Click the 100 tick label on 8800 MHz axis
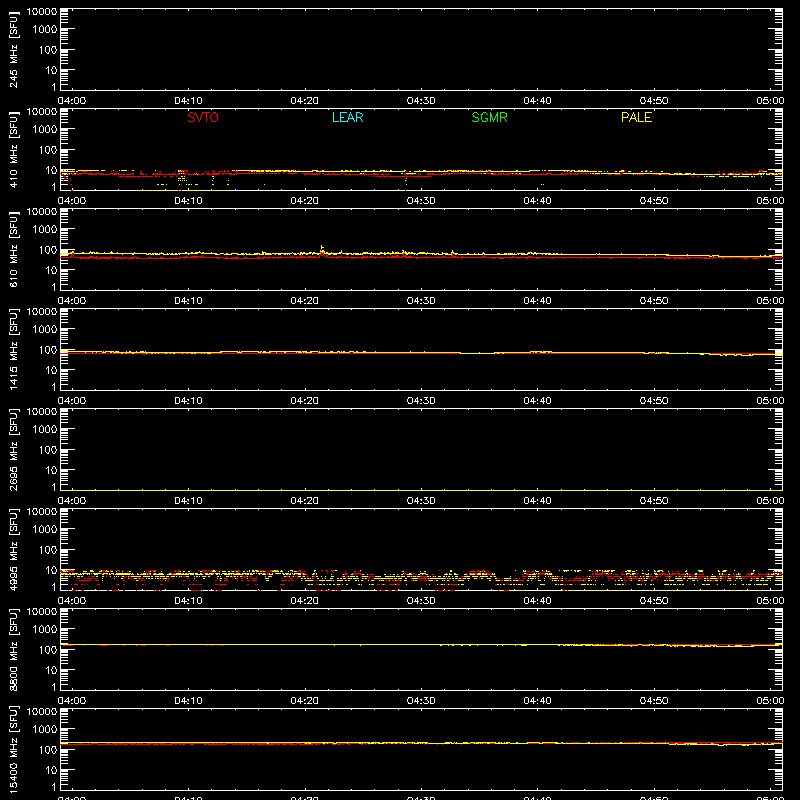 point(48,650)
